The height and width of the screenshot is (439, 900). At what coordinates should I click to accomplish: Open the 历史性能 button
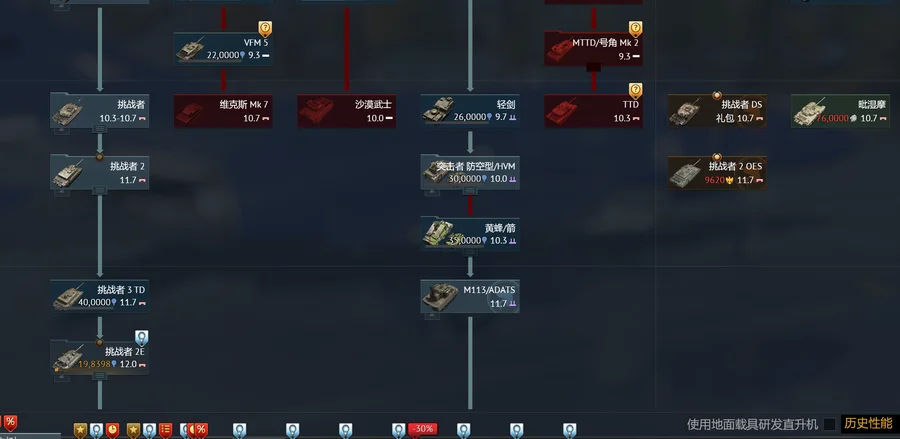click(x=868, y=424)
